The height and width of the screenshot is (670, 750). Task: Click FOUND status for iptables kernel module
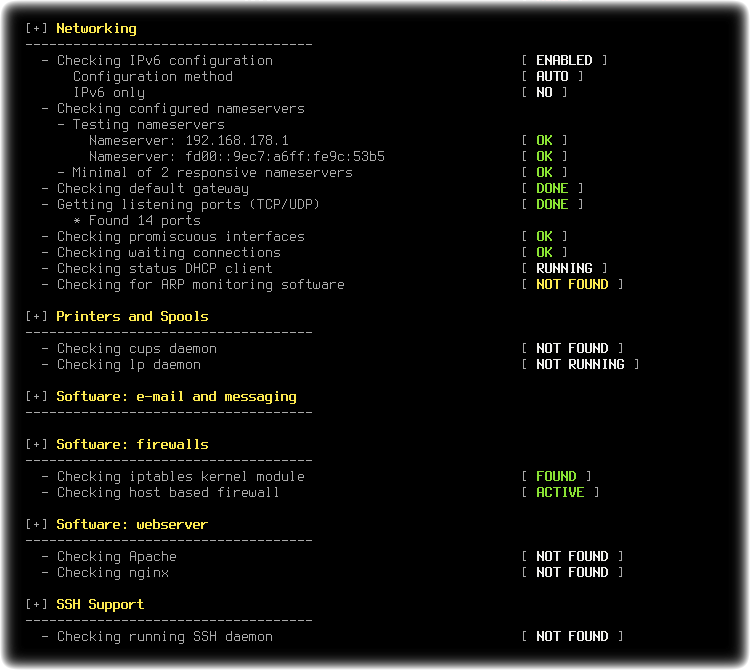556,476
